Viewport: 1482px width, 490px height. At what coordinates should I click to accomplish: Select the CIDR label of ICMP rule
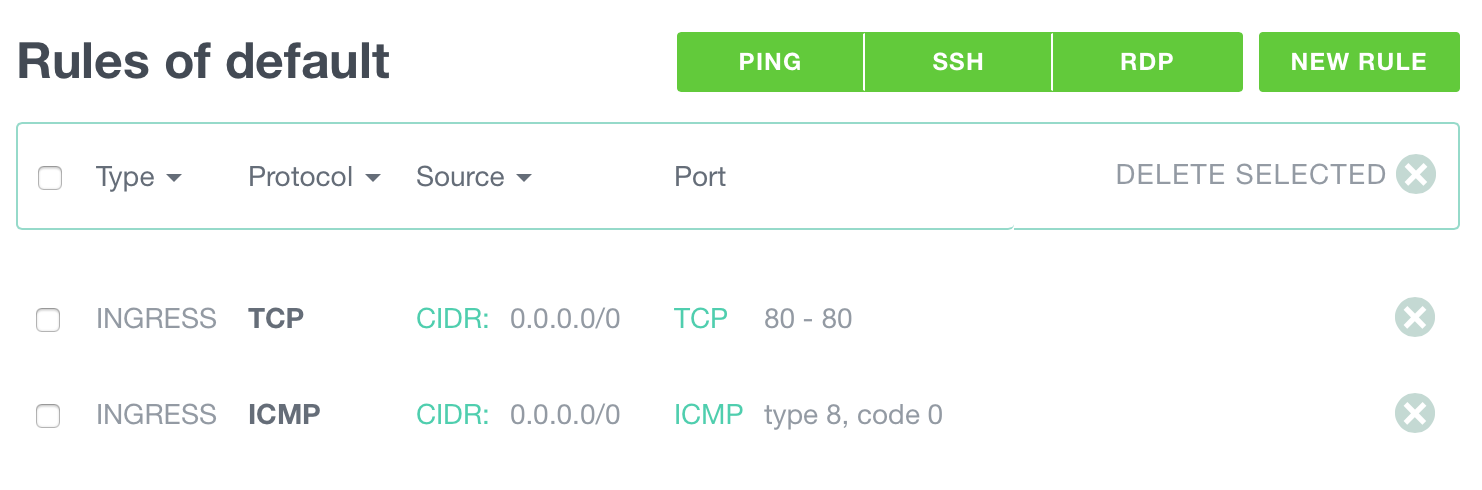tap(453, 414)
